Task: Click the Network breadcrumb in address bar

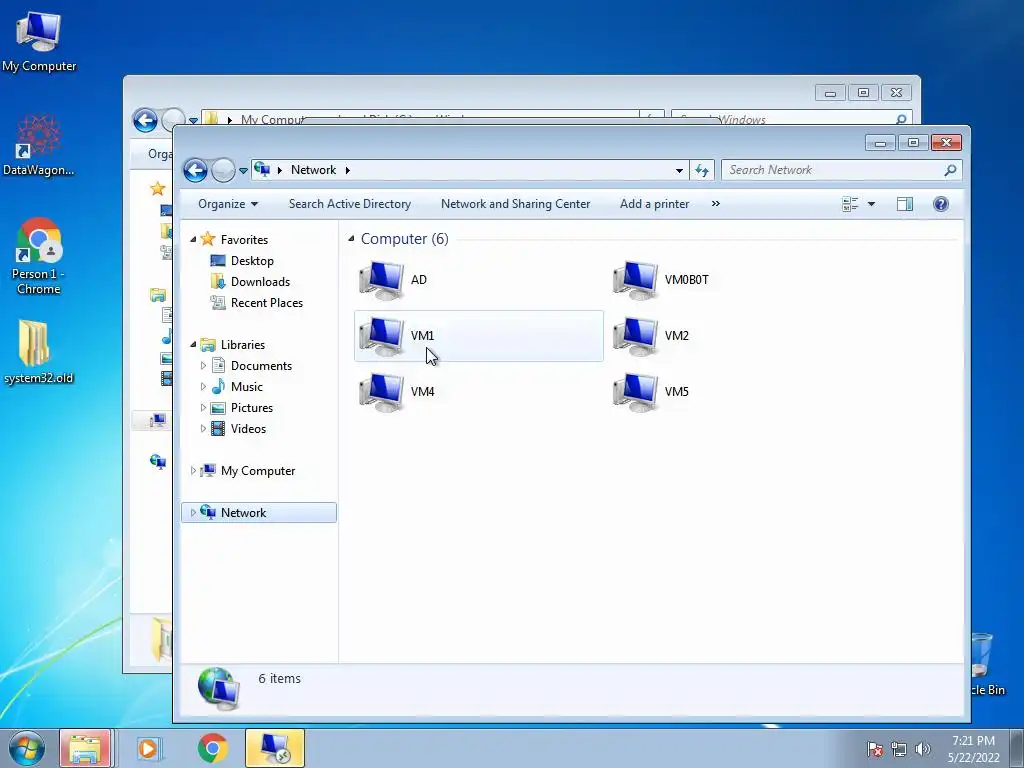Action: (x=313, y=170)
